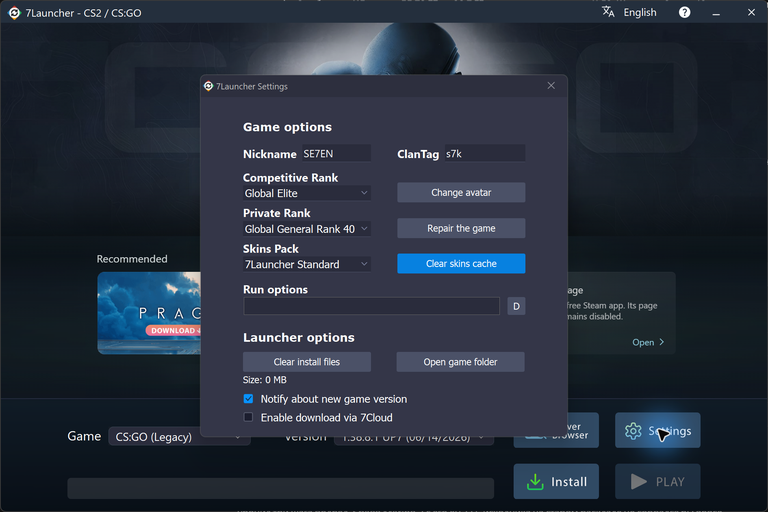Click Clear install files button
Screen dimensions: 768x512
(x=307, y=362)
